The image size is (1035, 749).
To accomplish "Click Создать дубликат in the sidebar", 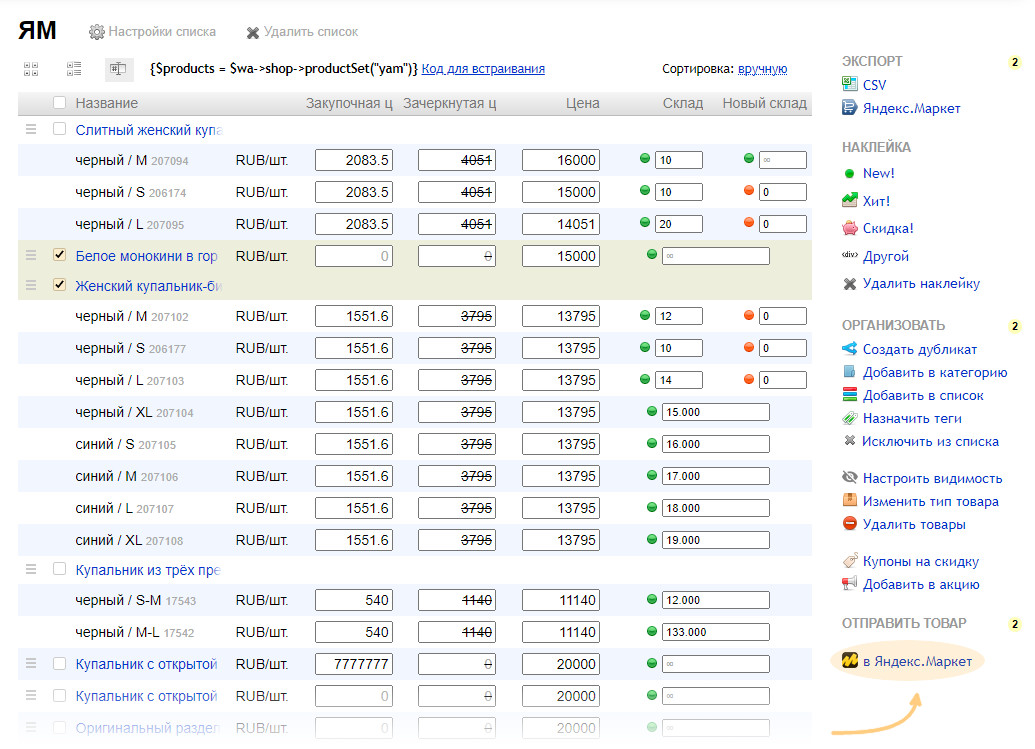I will 919,349.
